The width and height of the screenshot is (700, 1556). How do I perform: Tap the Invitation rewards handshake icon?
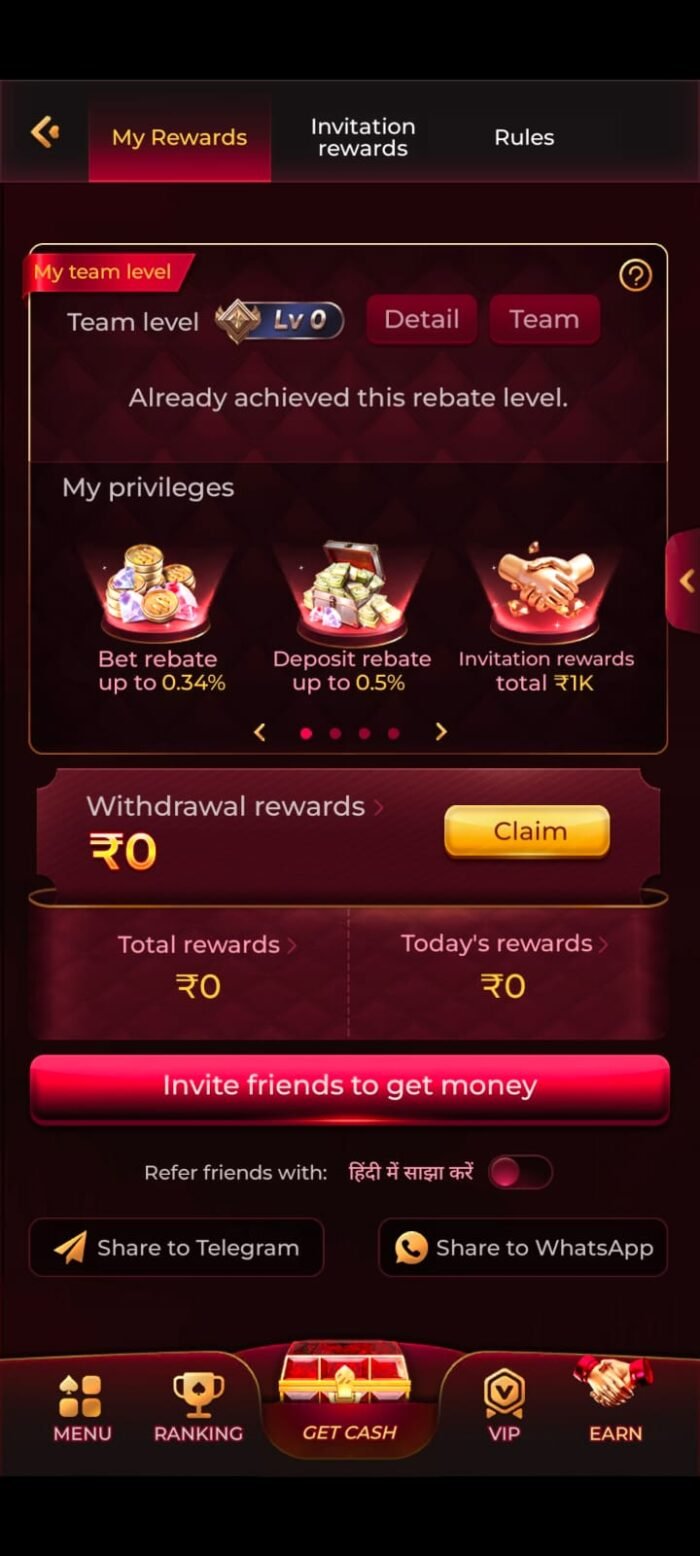(545, 590)
